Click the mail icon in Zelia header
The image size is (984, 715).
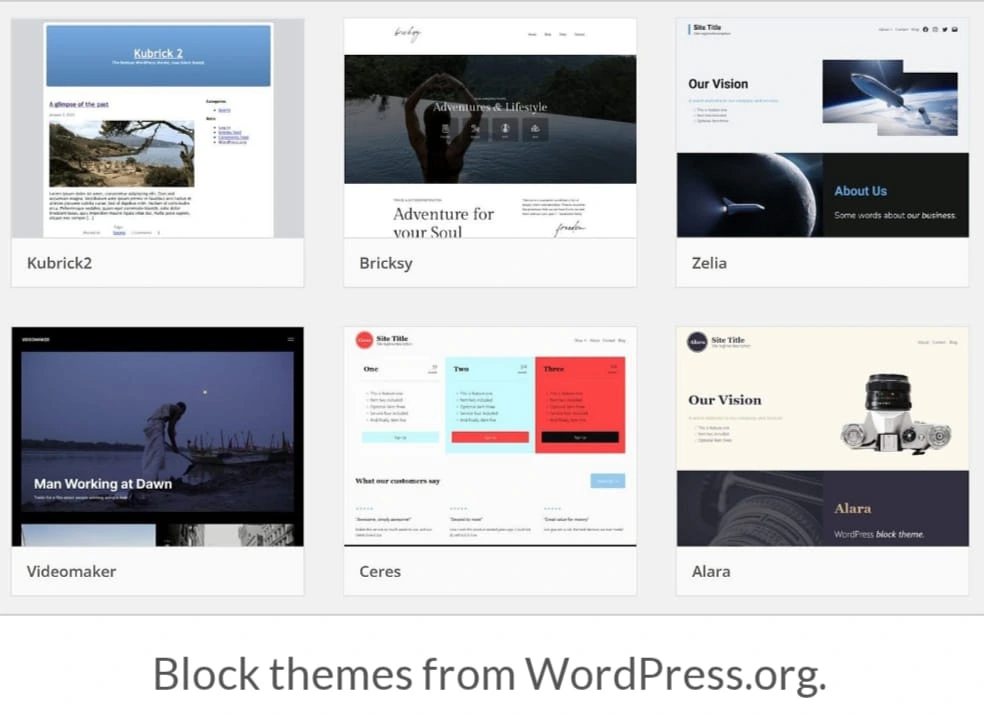(x=955, y=29)
